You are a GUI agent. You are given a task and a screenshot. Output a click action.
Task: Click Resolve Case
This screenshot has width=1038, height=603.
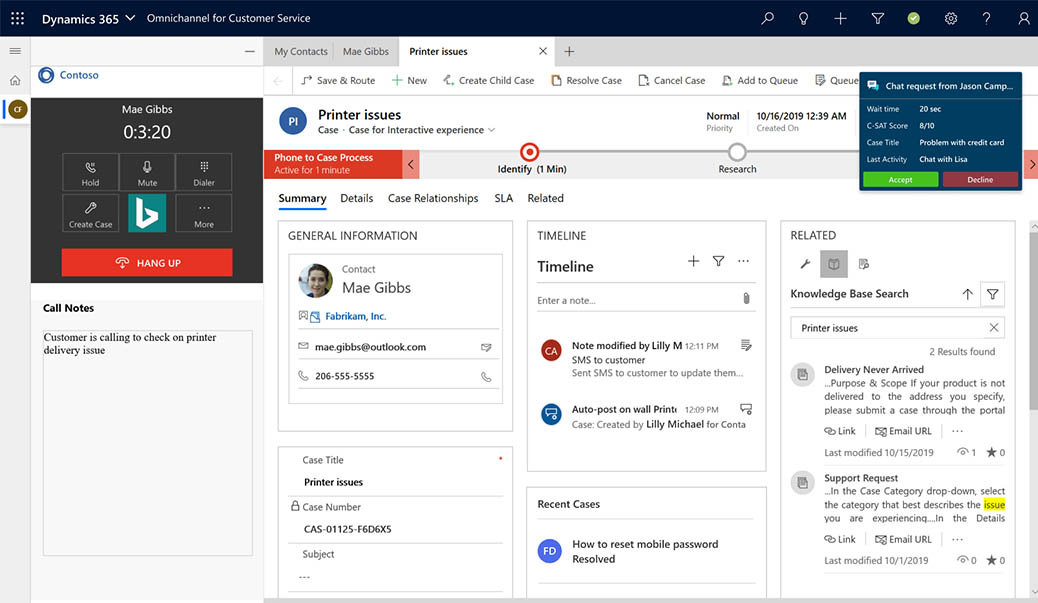587,80
